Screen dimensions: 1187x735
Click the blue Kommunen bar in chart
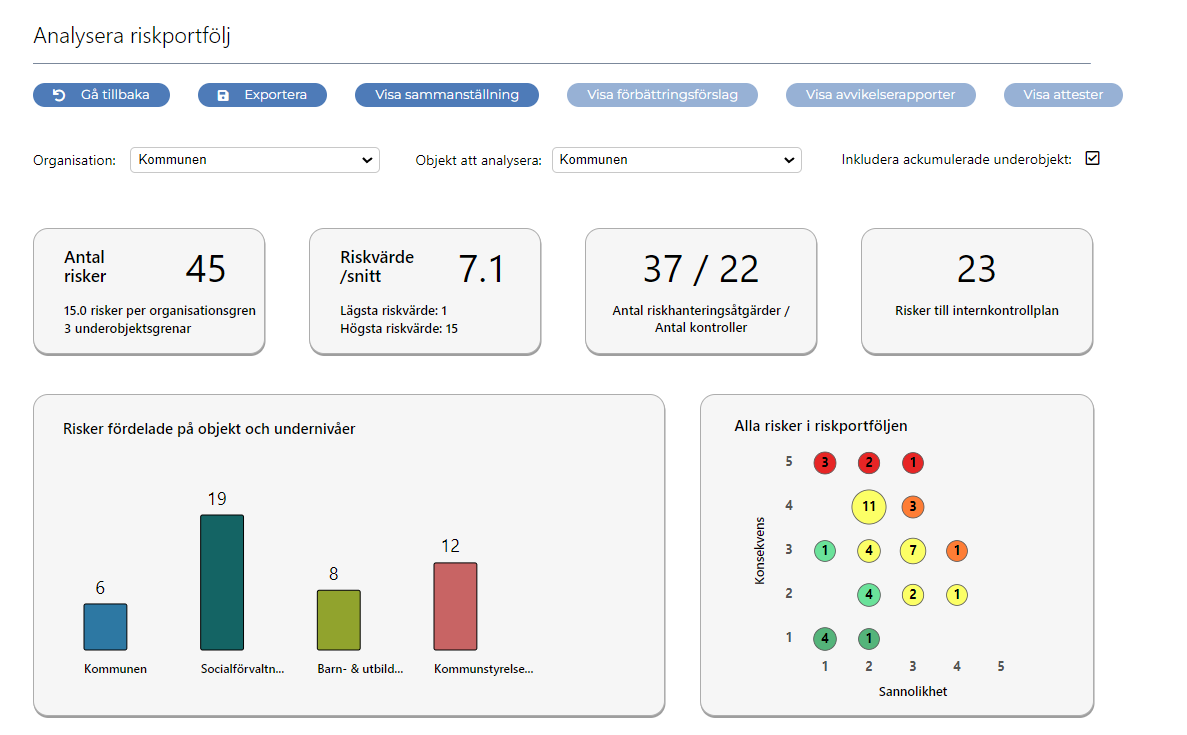click(x=105, y=627)
